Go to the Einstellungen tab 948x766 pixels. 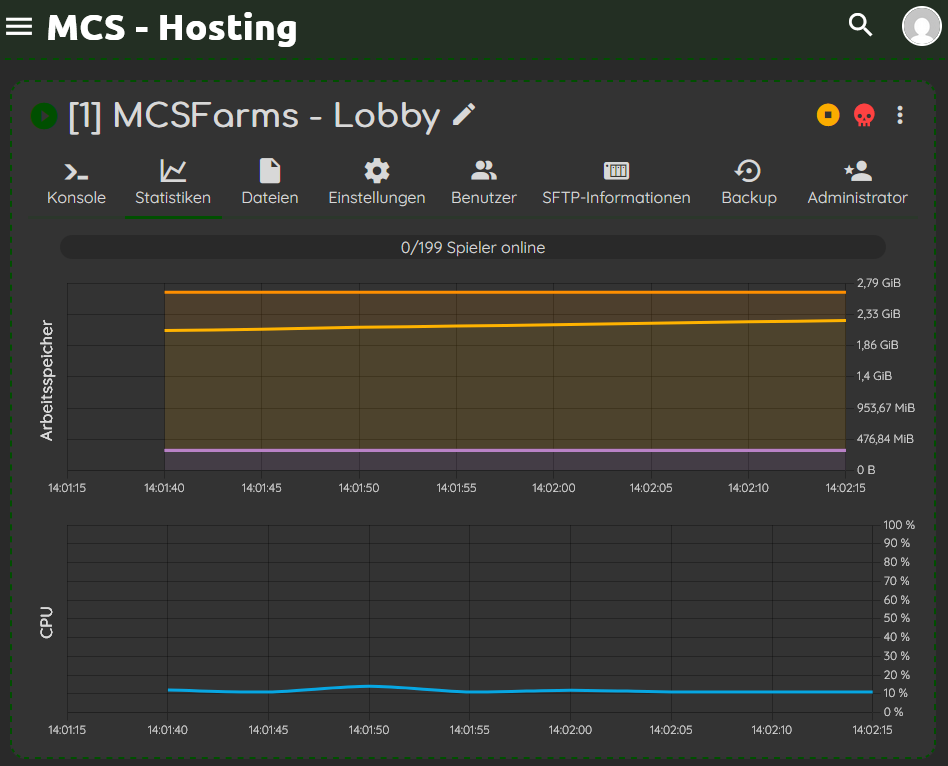point(377,183)
